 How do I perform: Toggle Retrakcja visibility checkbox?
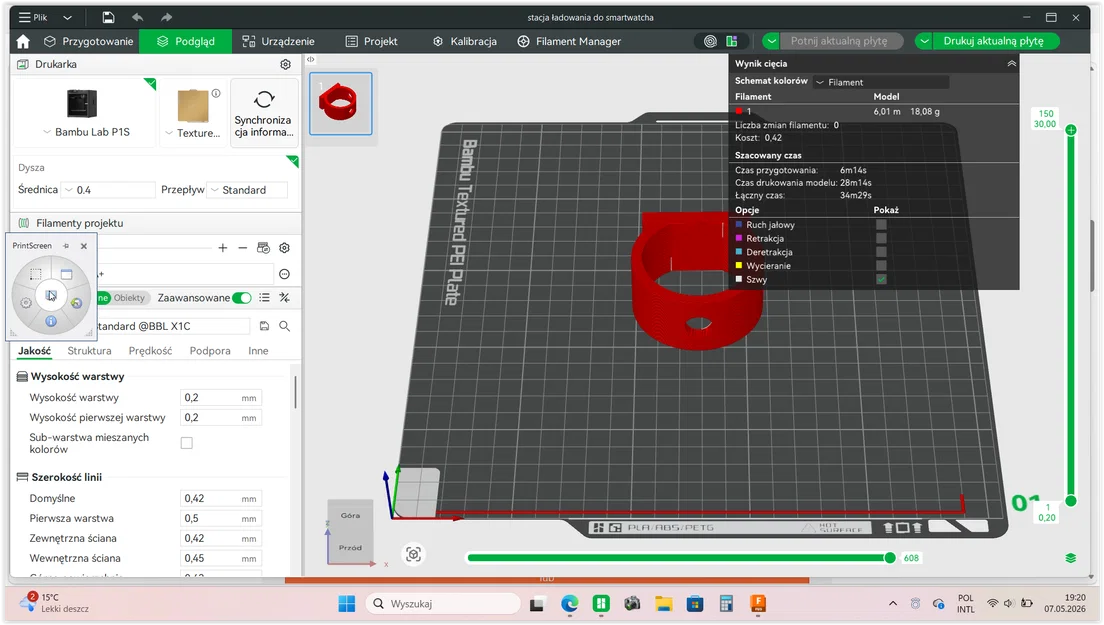pos(881,238)
